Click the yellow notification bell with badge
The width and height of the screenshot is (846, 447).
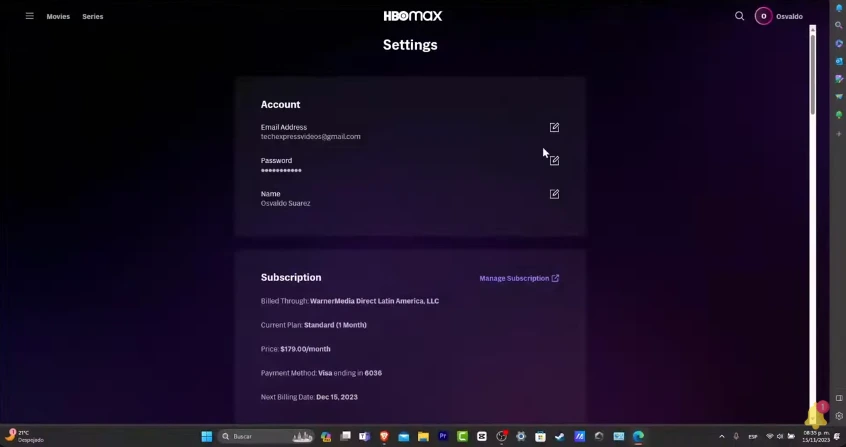(x=816, y=416)
